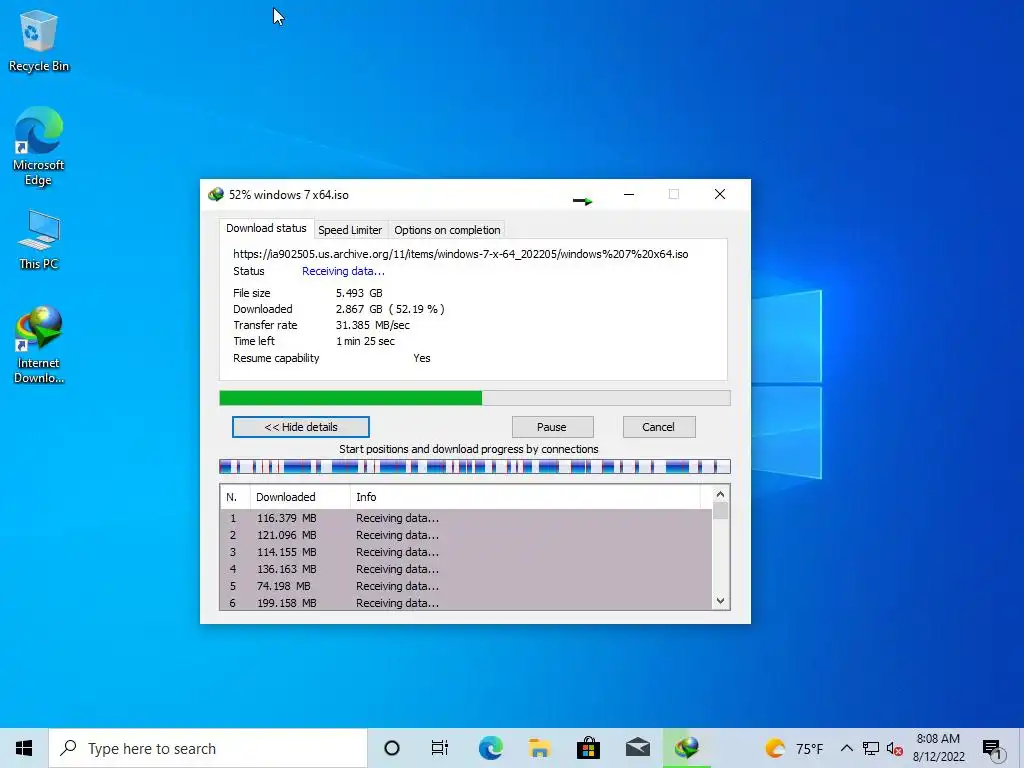
Task: Open Microsoft Store from the taskbar
Action: (588, 748)
